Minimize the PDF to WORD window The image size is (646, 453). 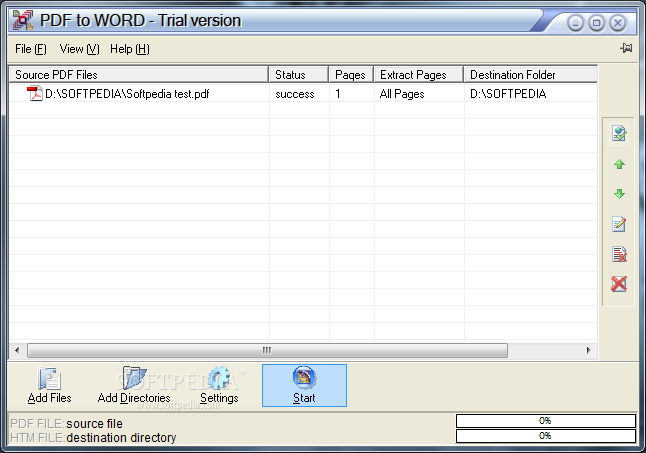[576, 23]
